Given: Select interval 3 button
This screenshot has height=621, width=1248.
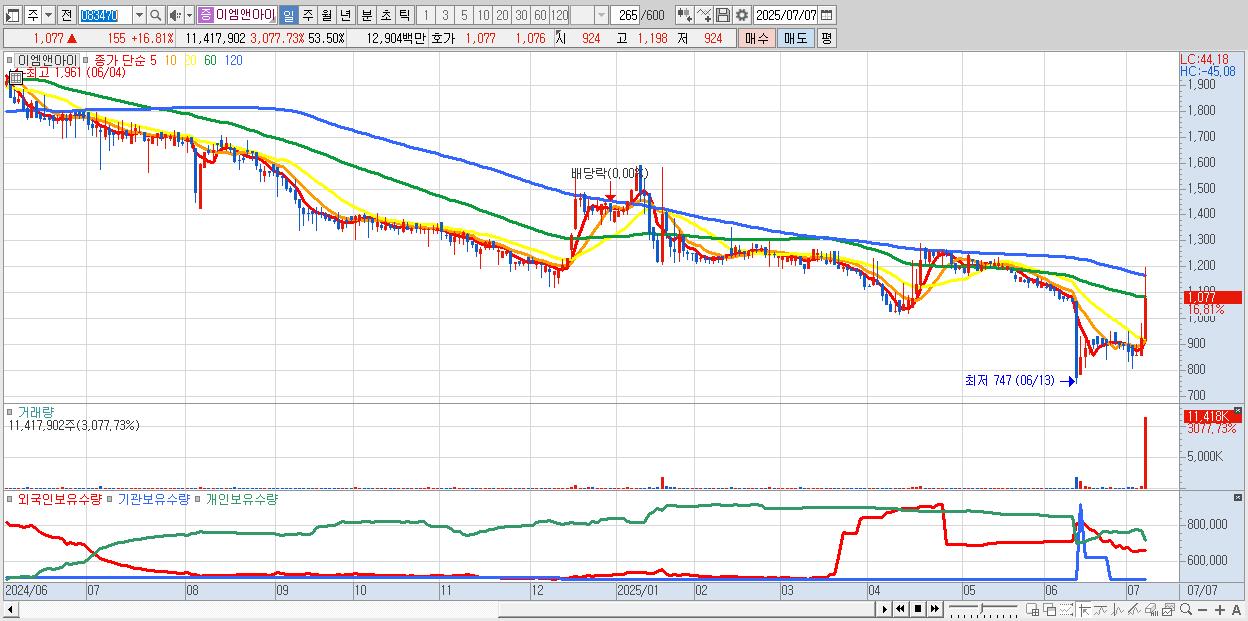Looking at the screenshot, I should point(445,15).
